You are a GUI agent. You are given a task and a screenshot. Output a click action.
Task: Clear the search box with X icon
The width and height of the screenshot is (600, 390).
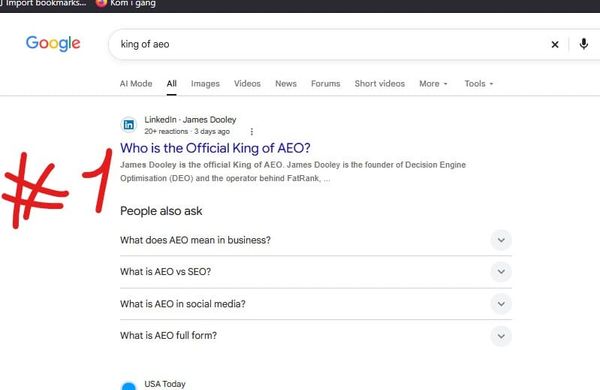[x=554, y=44]
